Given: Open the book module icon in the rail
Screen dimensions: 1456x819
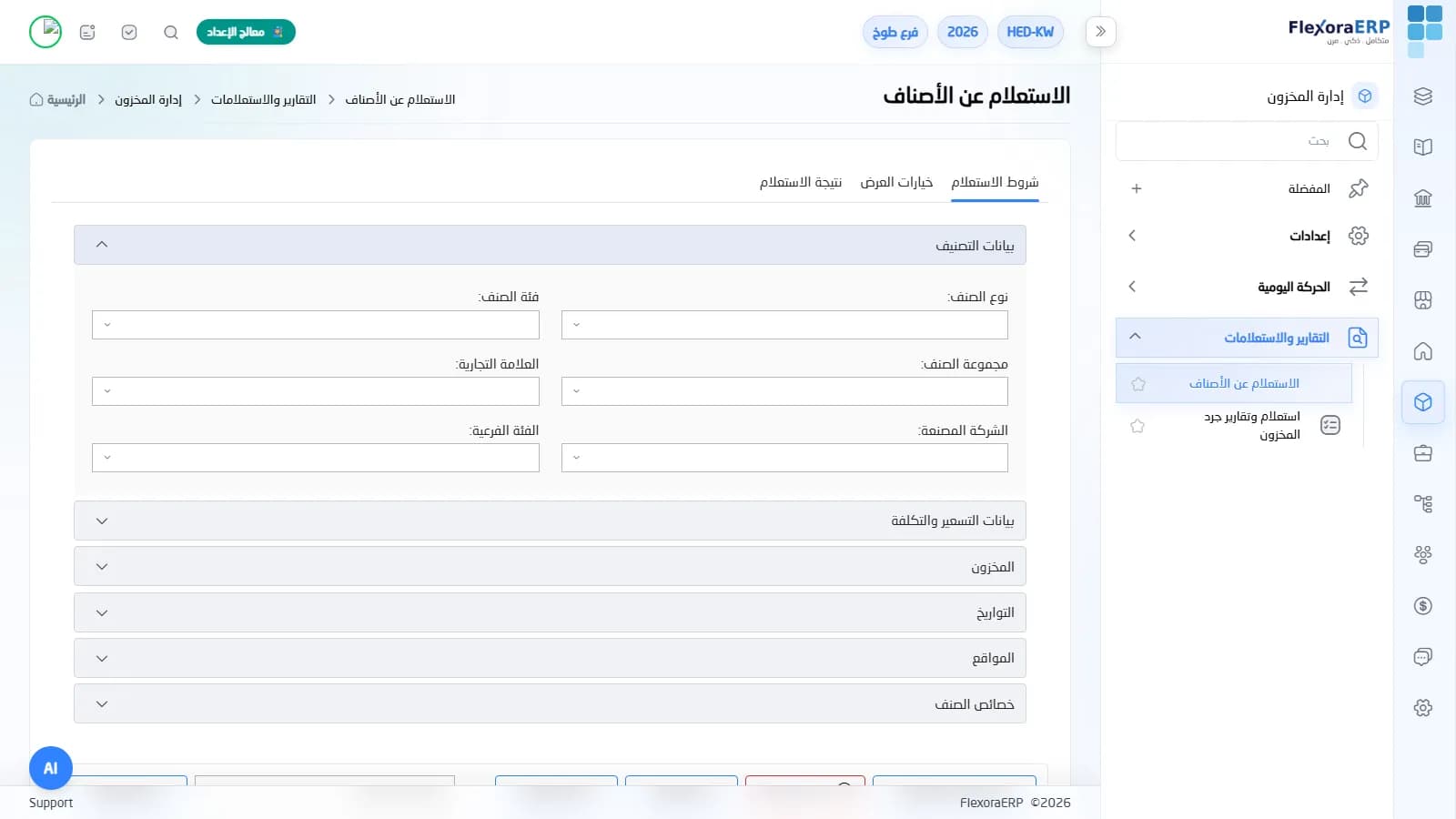Looking at the screenshot, I should pyautogui.click(x=1423, y=147).
